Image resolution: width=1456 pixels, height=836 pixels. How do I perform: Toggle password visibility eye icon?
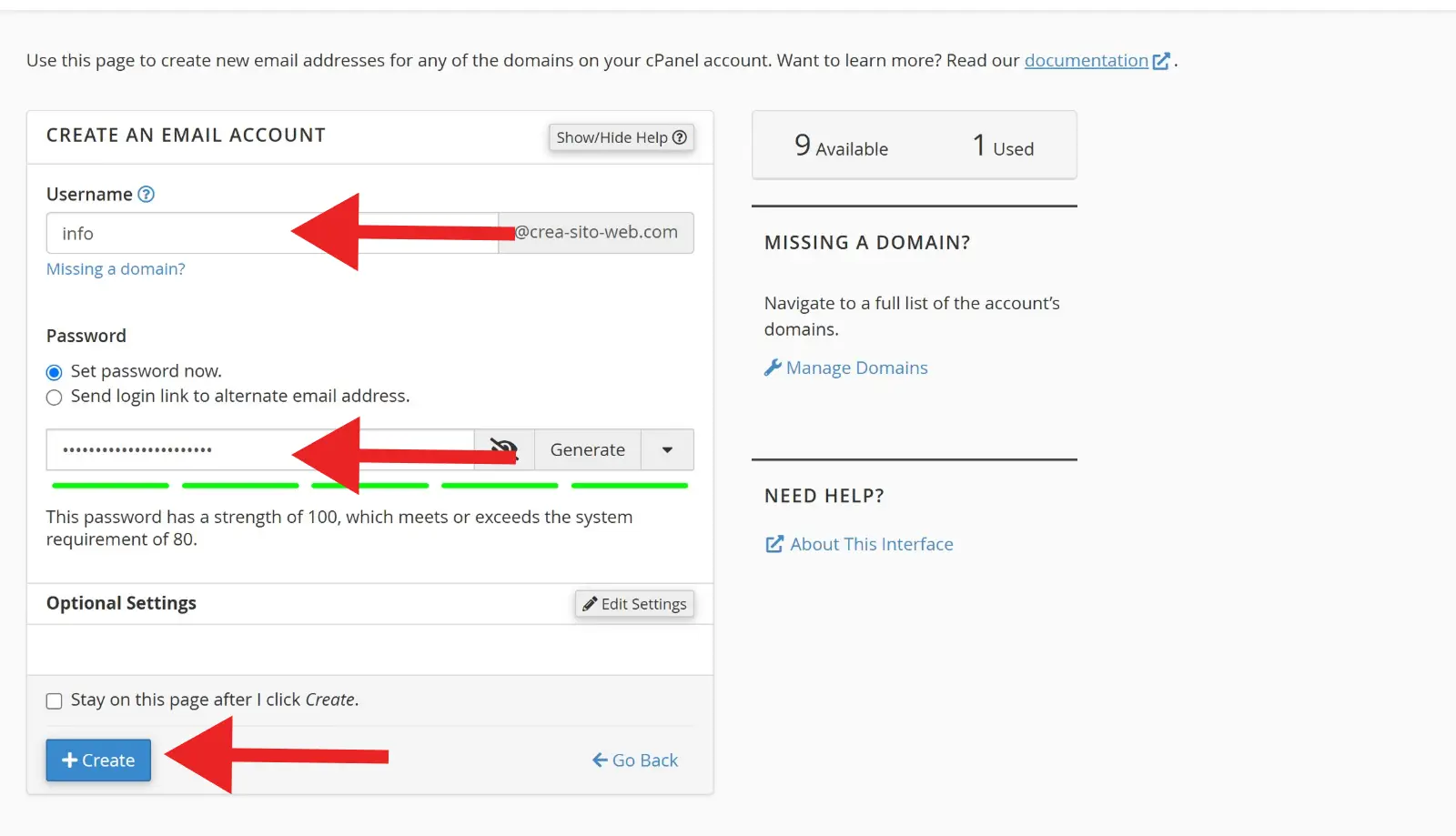click(x=504, y=449)
